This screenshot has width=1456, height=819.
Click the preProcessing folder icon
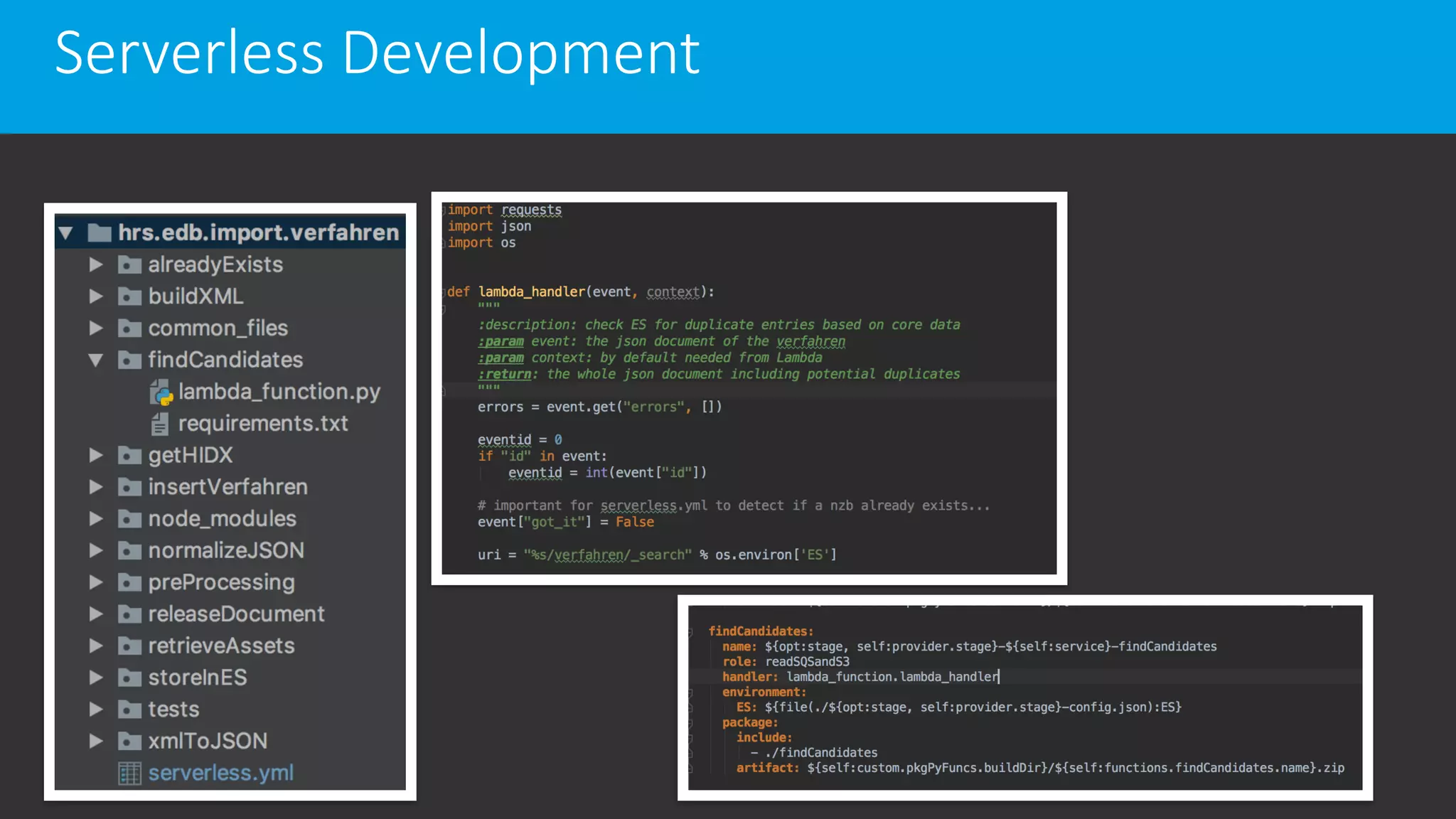[129, 582]
